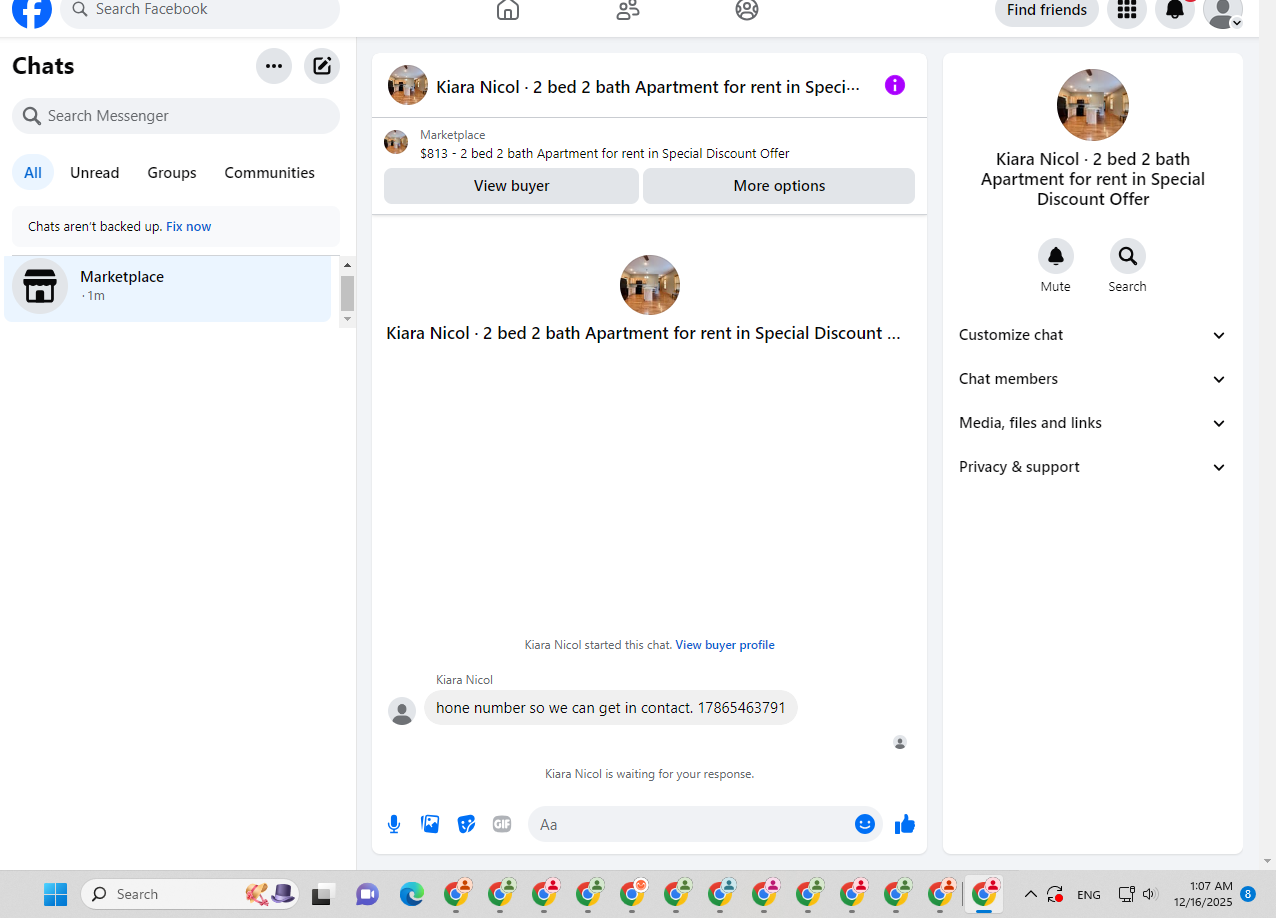Viewport: 1276px width, 918px height.
Task: Focus the Search Facebook field
Action: [x=200, y=10]
